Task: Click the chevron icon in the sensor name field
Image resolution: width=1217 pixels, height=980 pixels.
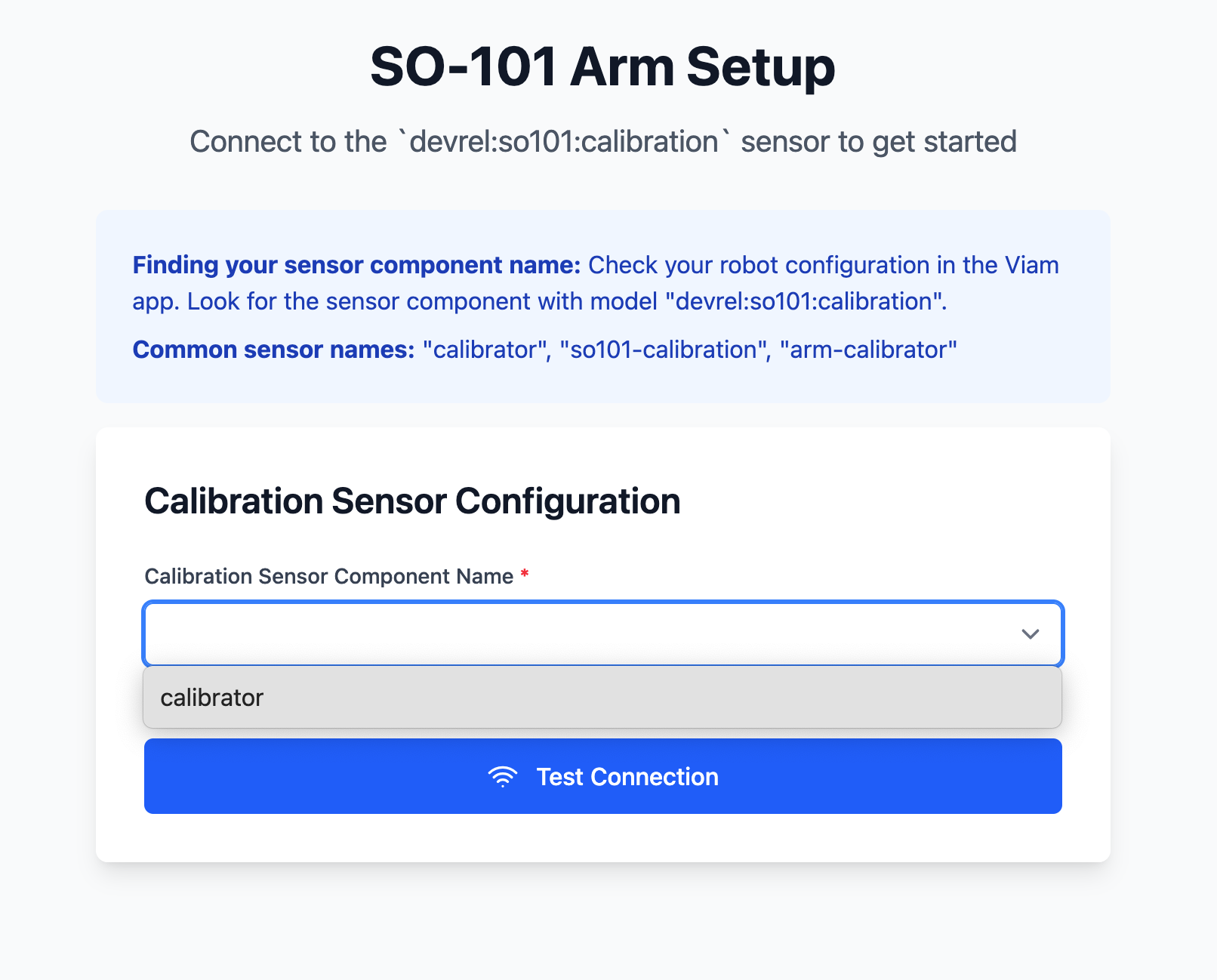Action: coord(1030,634)
